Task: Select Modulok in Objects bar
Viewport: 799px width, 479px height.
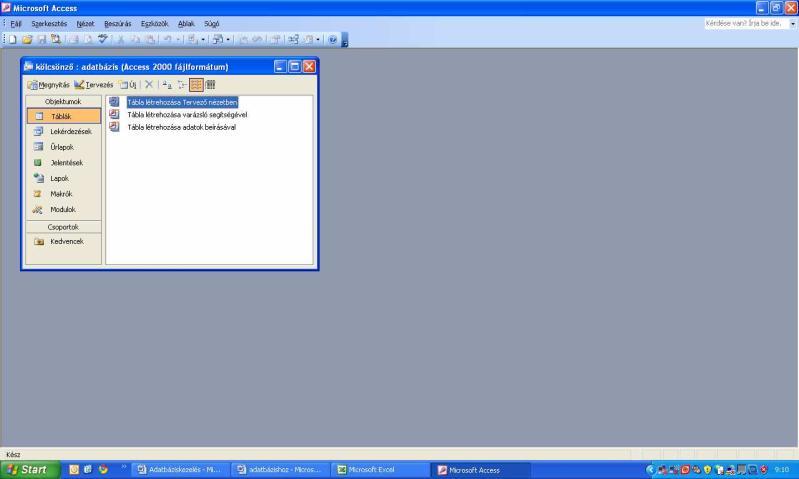Action: coord(64,209)
